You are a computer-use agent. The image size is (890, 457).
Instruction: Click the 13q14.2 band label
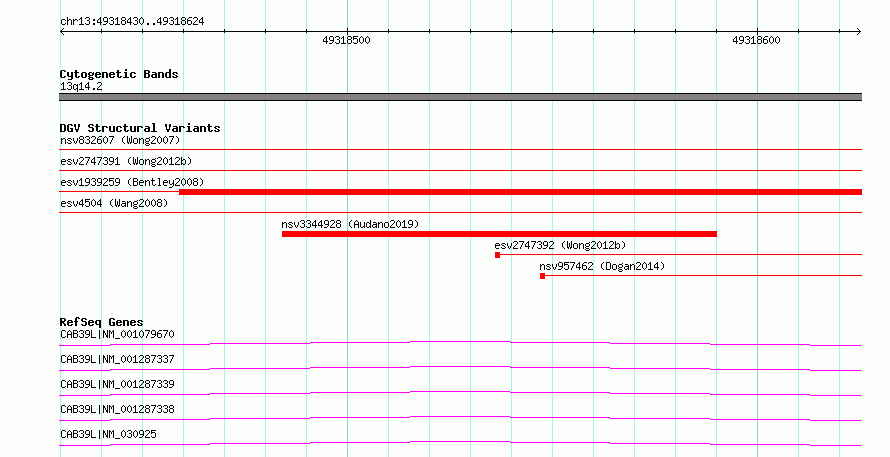click(x=81, y=86)
